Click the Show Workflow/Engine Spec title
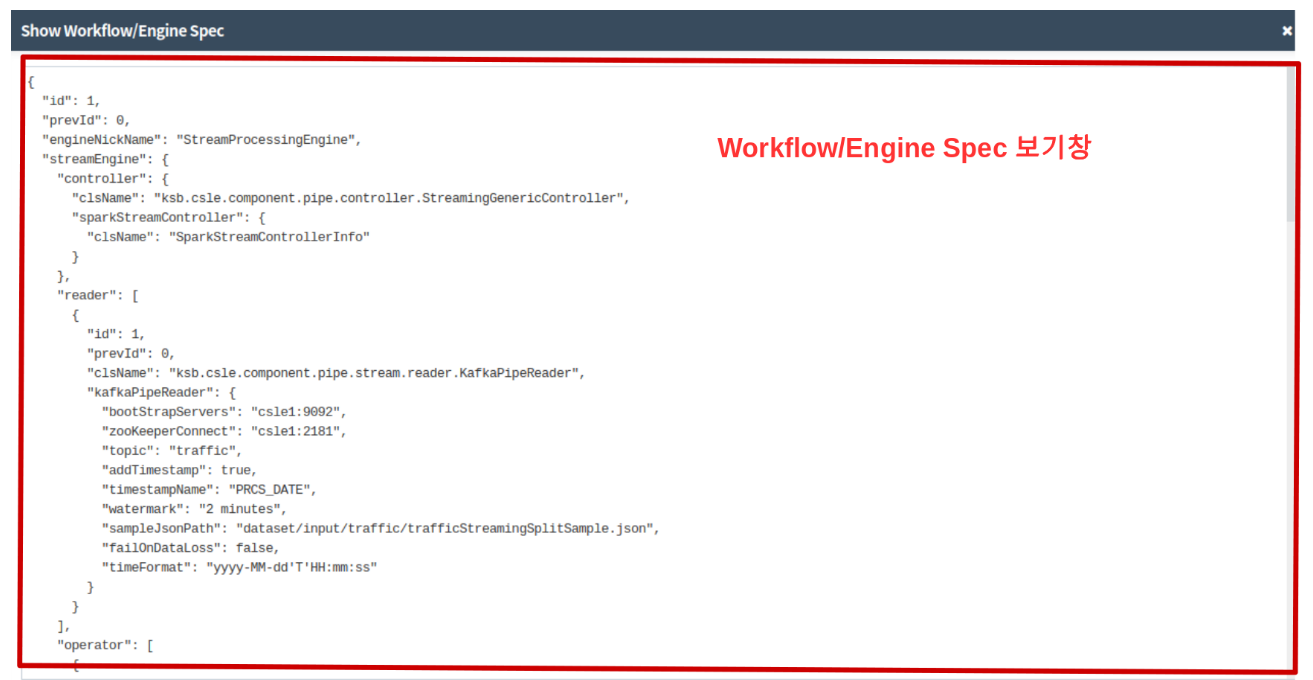 pos(122,31)
